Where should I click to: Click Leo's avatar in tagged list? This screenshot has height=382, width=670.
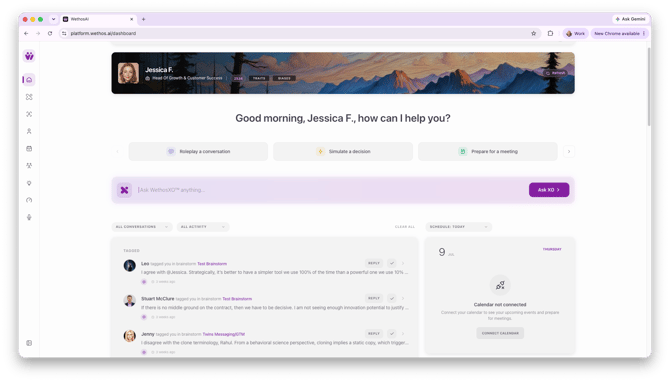[x=129, y=265]
